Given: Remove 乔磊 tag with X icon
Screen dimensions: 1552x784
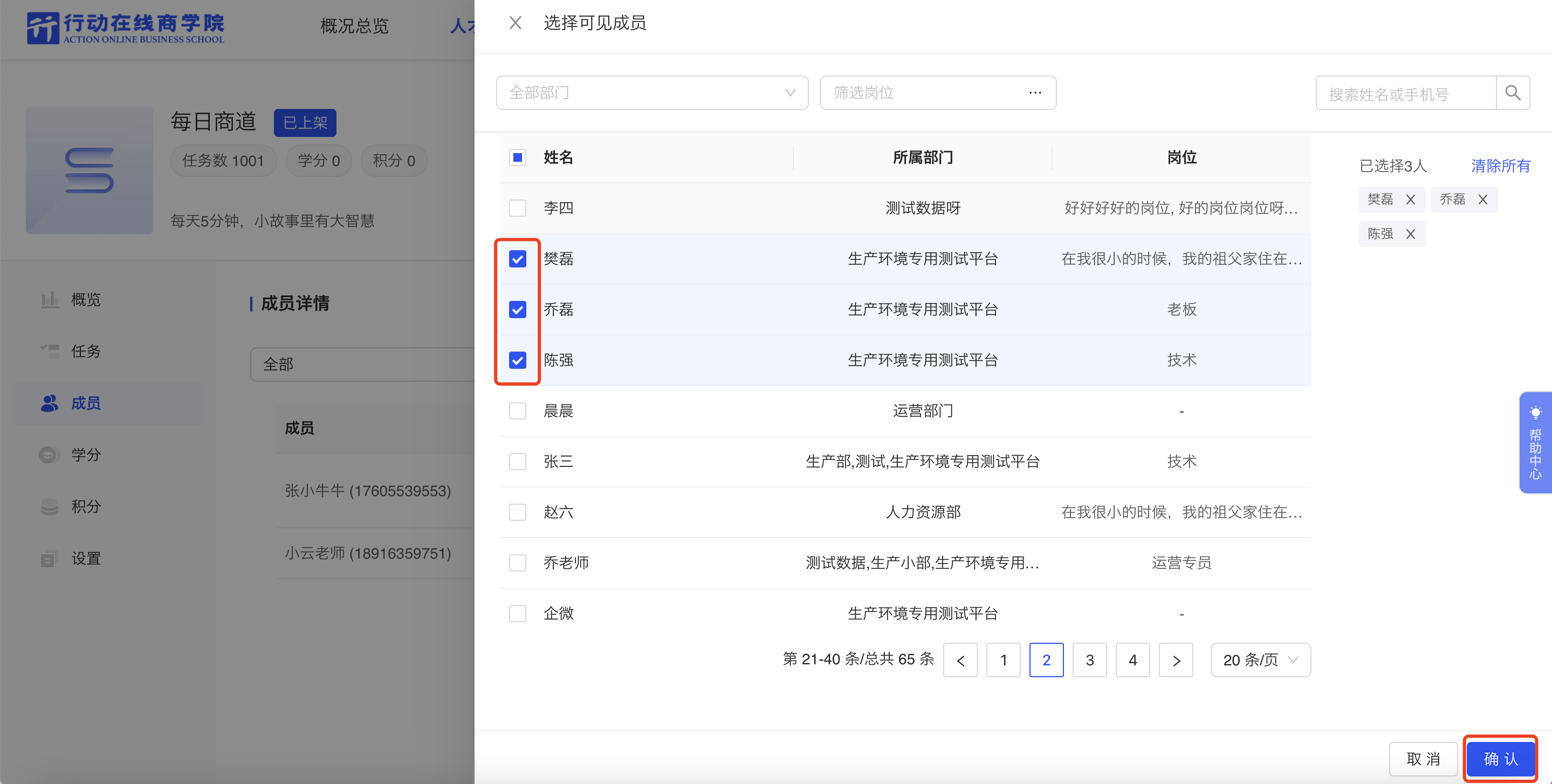Looking at the screenshot, I should (1483, 200).
